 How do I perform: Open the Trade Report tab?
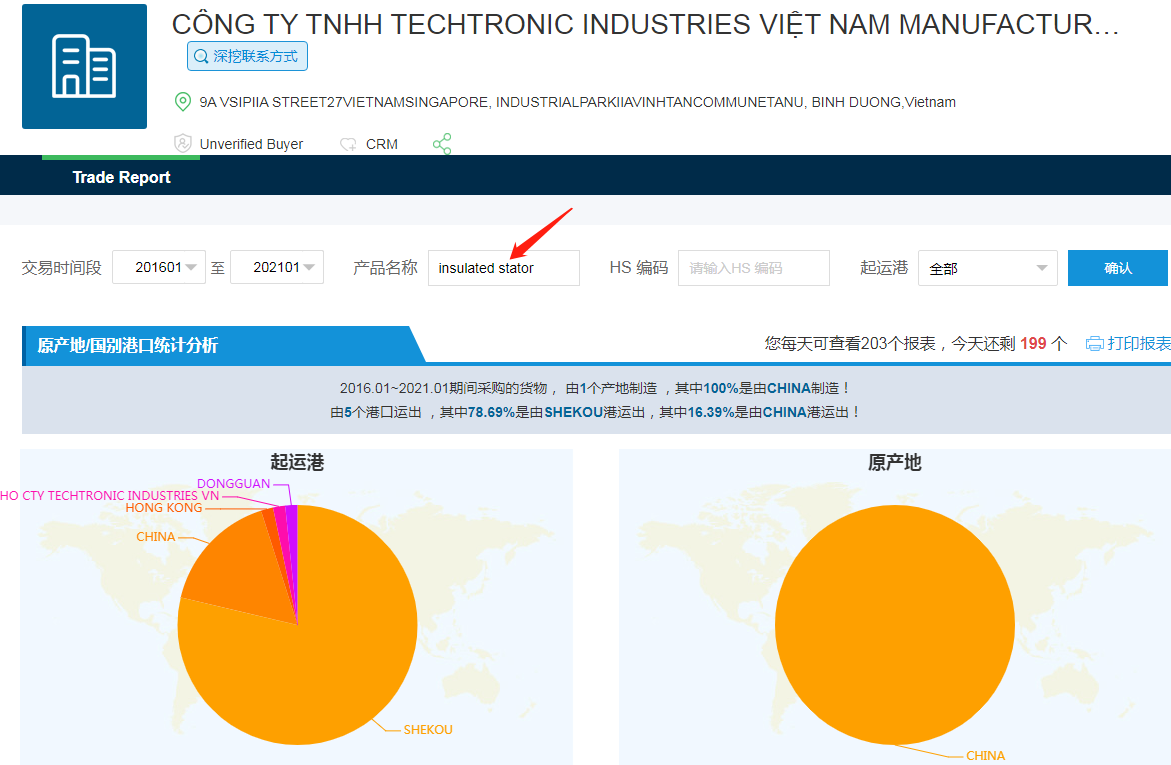click(121, 177)
